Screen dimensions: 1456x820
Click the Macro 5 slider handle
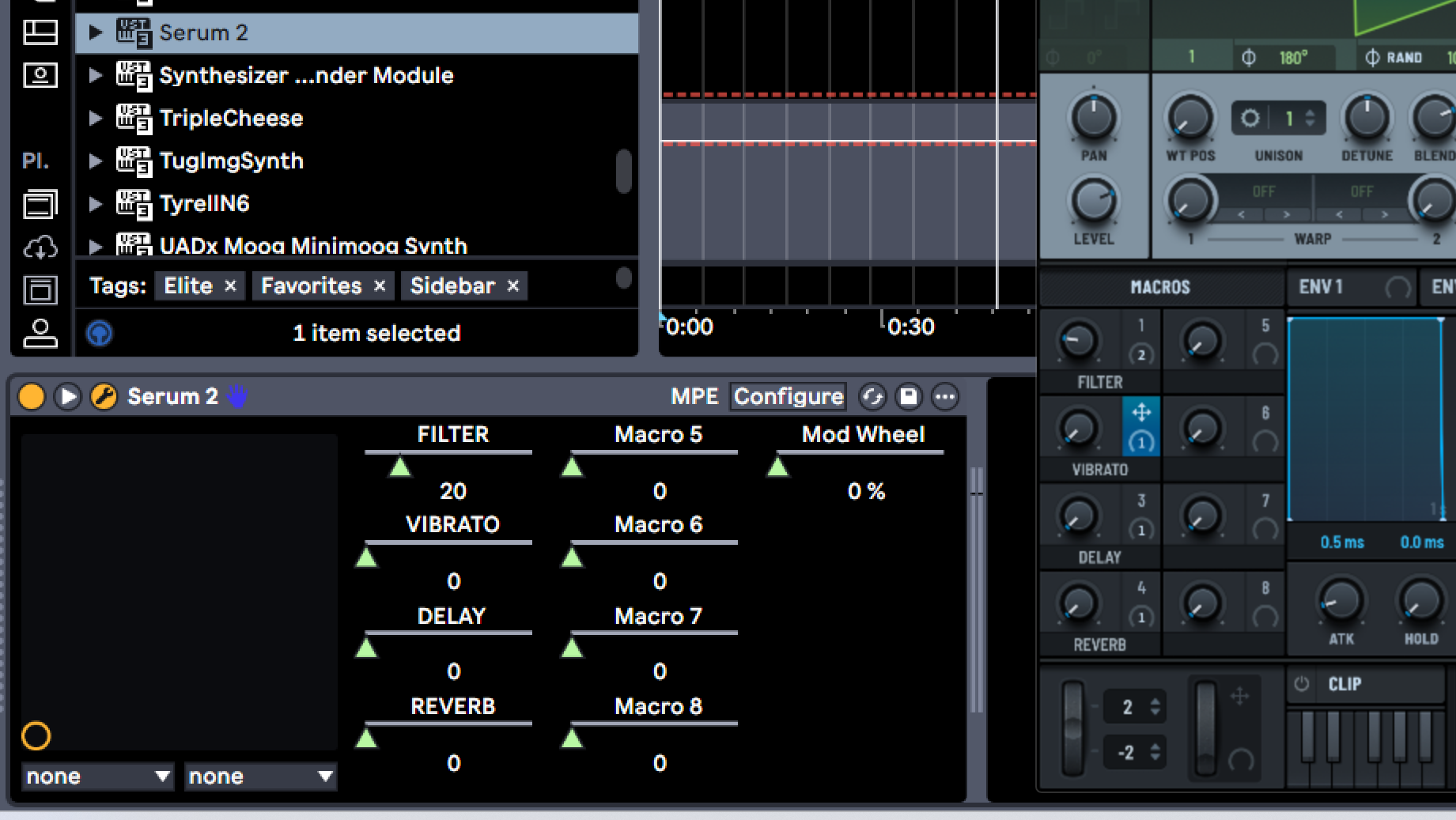(572, 467)
